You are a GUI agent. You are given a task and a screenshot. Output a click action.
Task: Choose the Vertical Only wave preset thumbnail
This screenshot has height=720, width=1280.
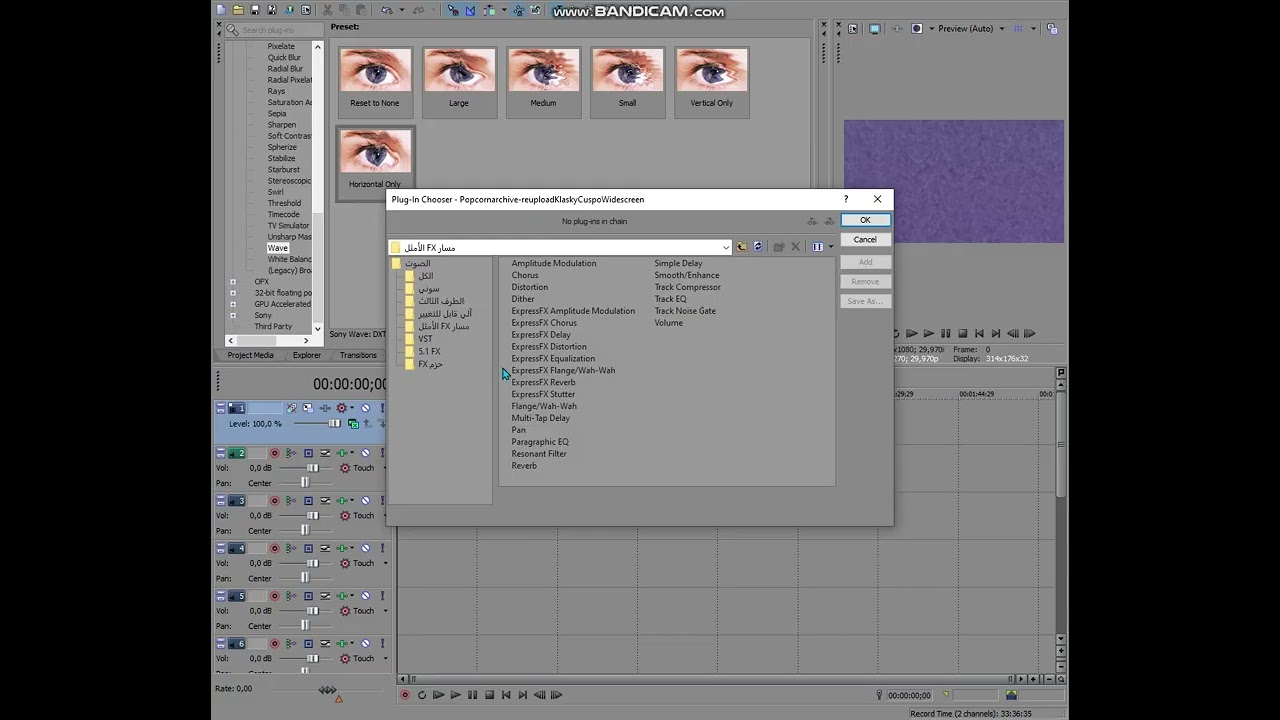tap(711, 81)
